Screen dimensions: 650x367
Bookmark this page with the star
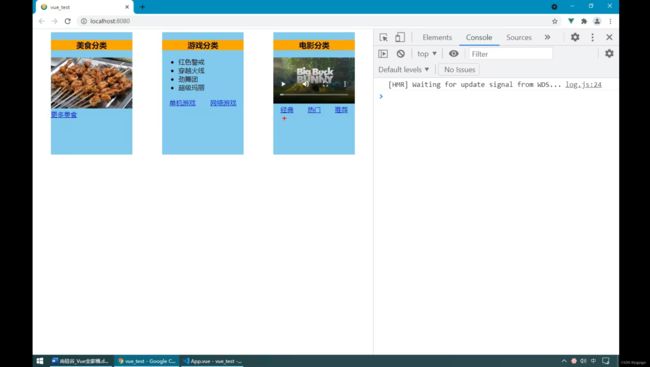(555, 21)
